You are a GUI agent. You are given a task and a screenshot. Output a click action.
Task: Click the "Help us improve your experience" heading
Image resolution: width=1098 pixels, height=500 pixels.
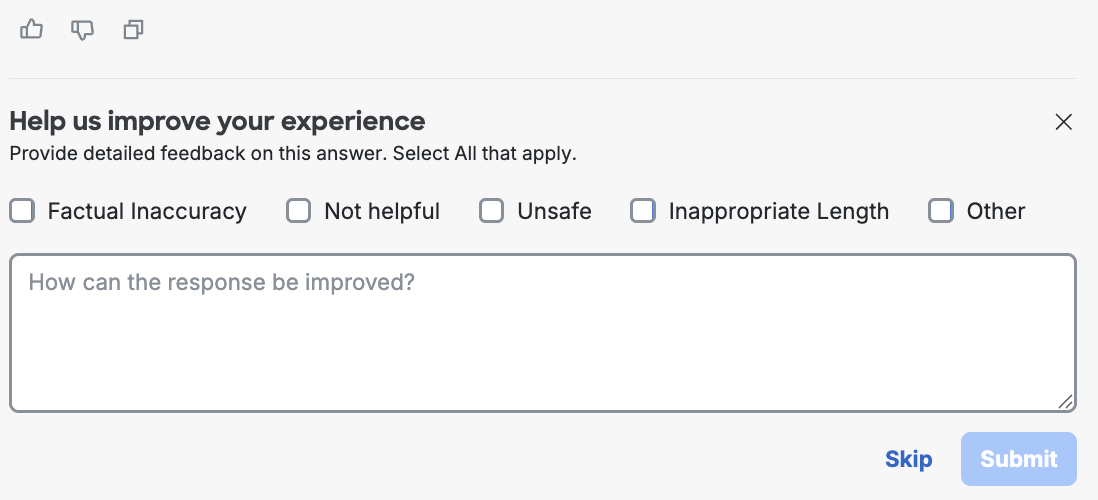[x=217, y=122]
